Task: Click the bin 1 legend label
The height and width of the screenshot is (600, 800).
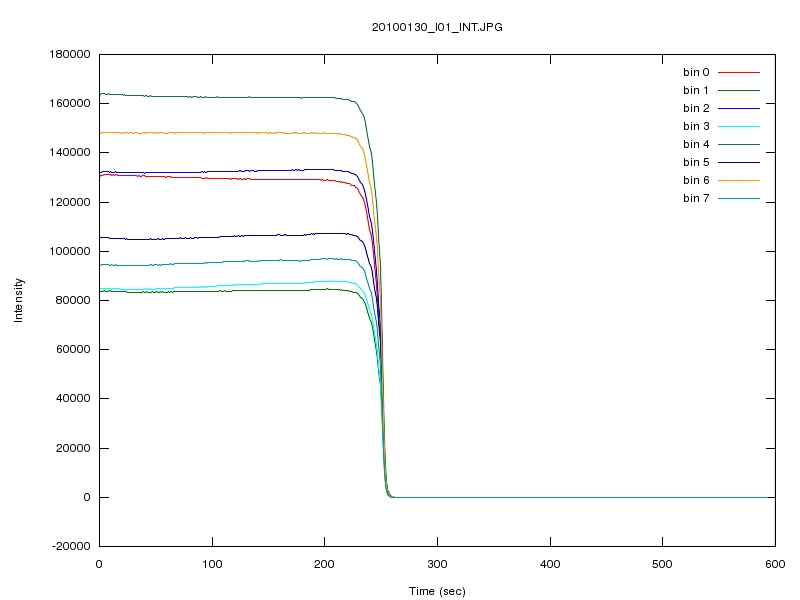Action: click(696, 90)
